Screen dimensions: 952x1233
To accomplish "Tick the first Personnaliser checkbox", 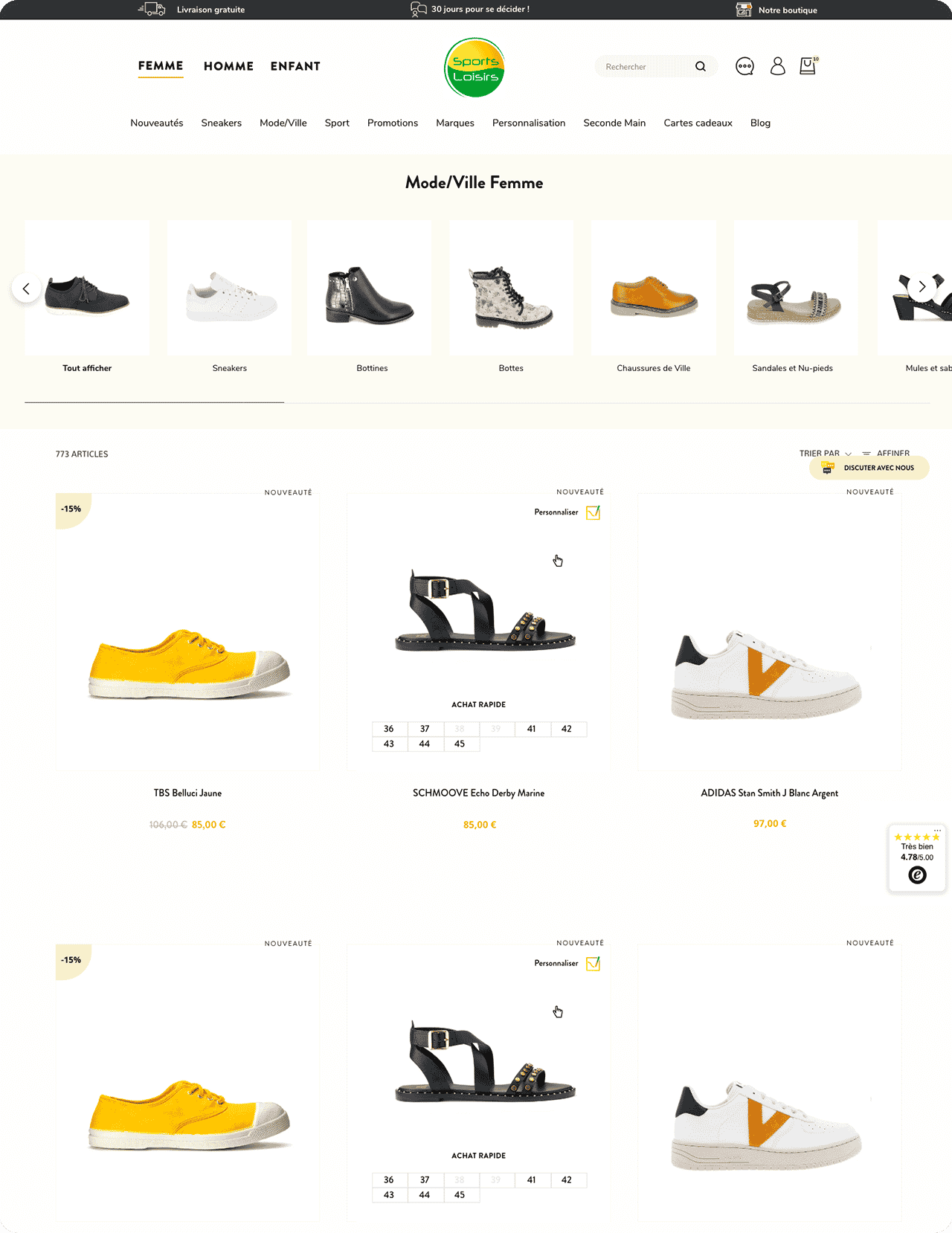I will point(593,512).
